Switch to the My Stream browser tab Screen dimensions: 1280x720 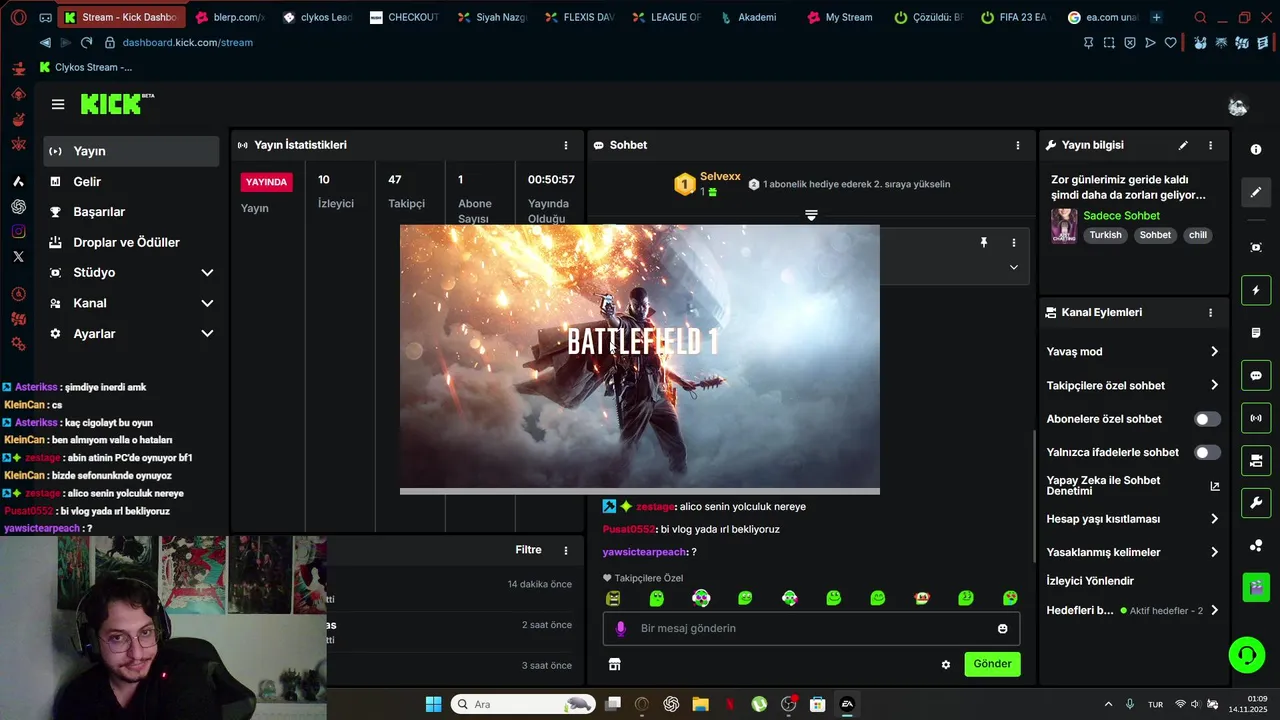click(840, 17)
